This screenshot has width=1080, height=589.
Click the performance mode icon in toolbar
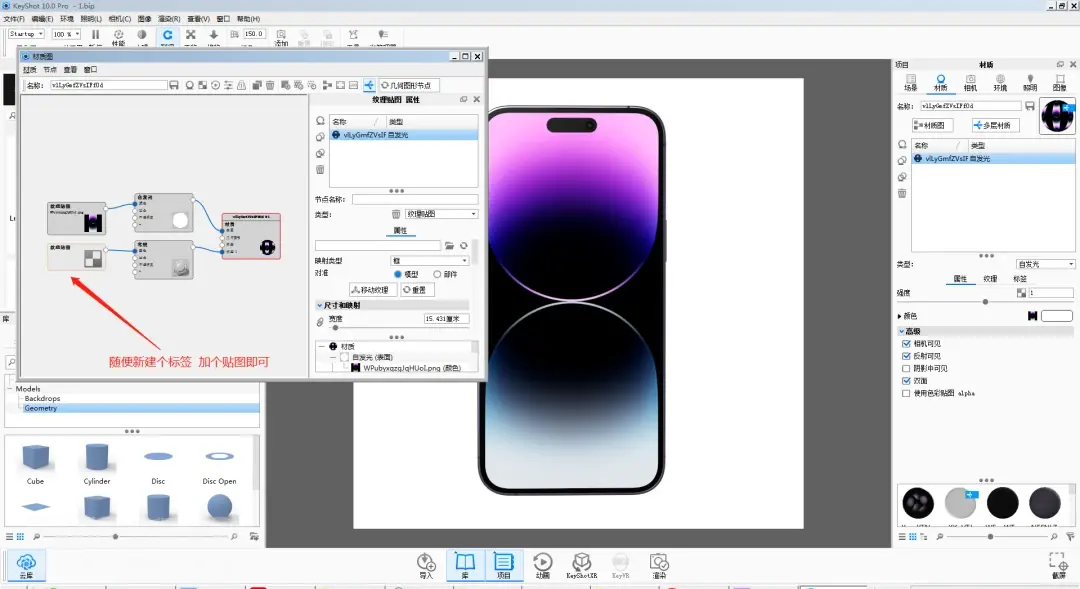tap(118, 34)
